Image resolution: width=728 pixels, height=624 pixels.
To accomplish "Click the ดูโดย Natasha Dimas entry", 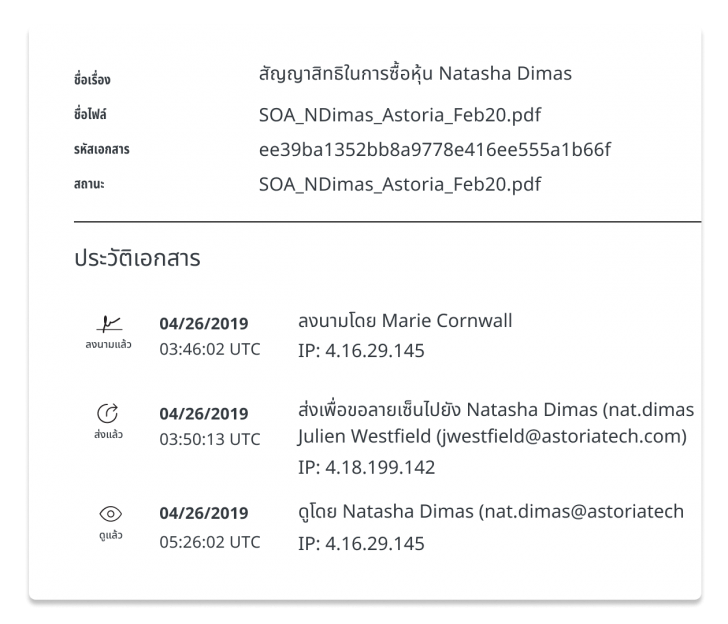I will point(491,513).
